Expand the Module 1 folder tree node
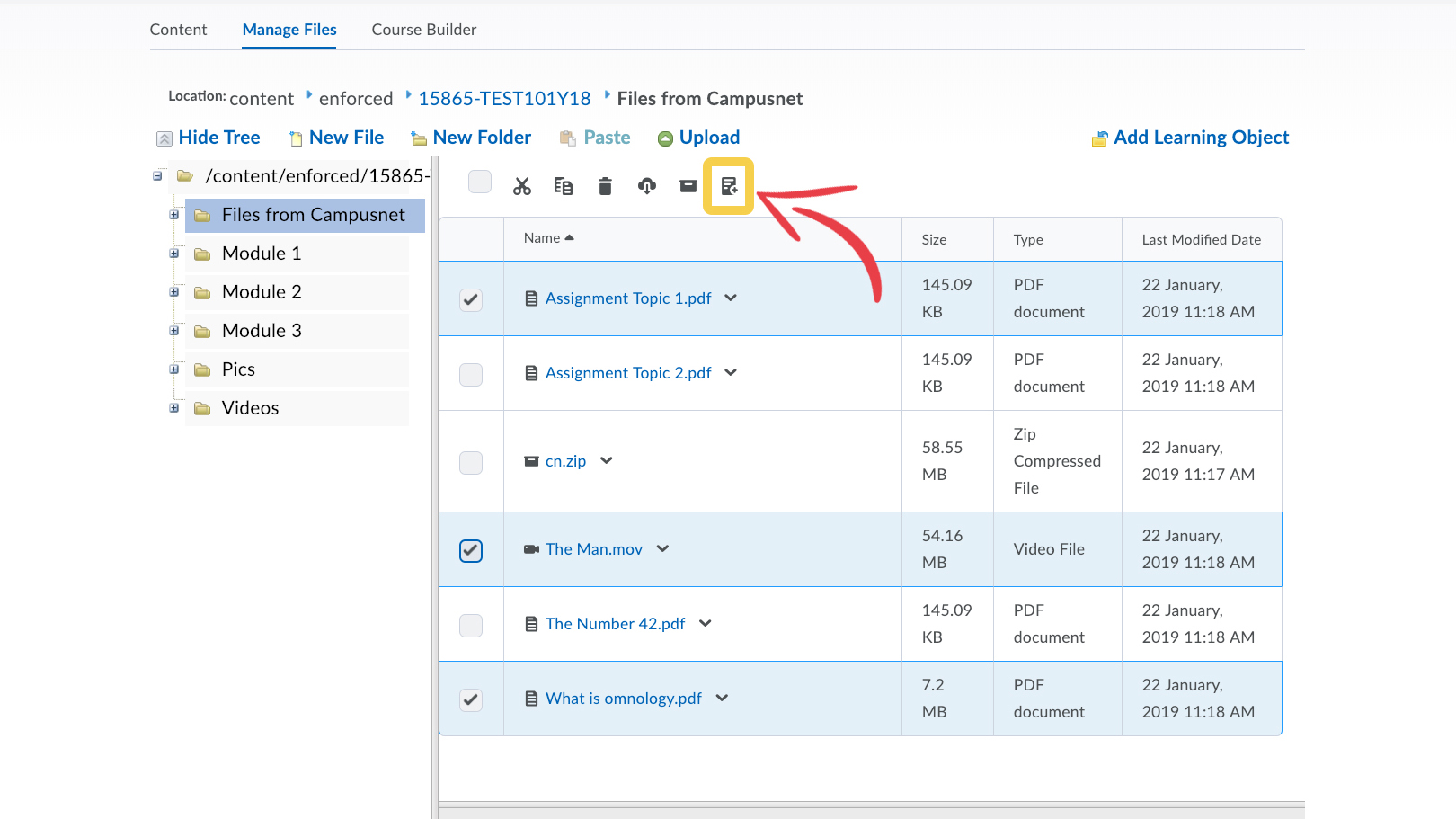This screenshot has width=1456, height=819. 174,254
